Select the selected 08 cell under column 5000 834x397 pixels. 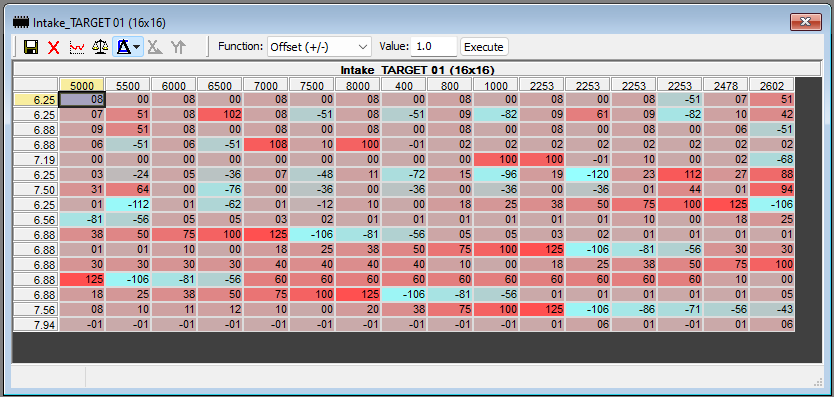coord(82,99)
